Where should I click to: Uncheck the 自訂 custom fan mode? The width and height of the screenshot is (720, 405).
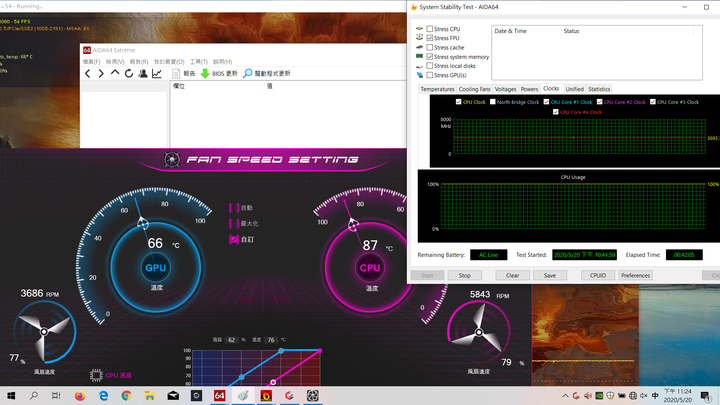(x=234, y=239)
